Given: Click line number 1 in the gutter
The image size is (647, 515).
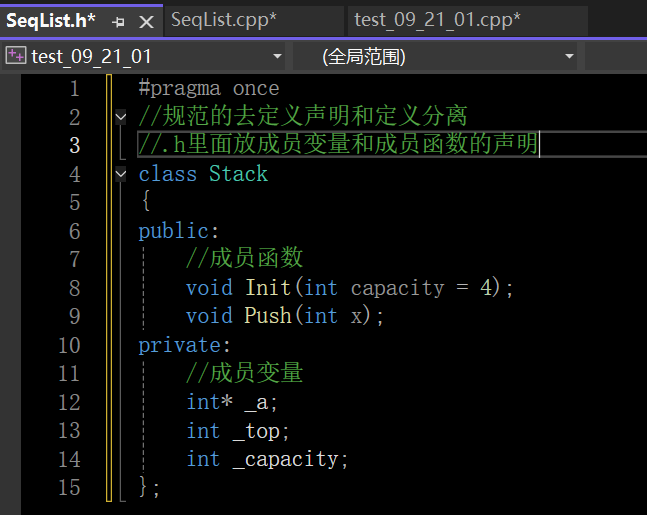Looking at the screenshot, I should [x=74, y=88].
